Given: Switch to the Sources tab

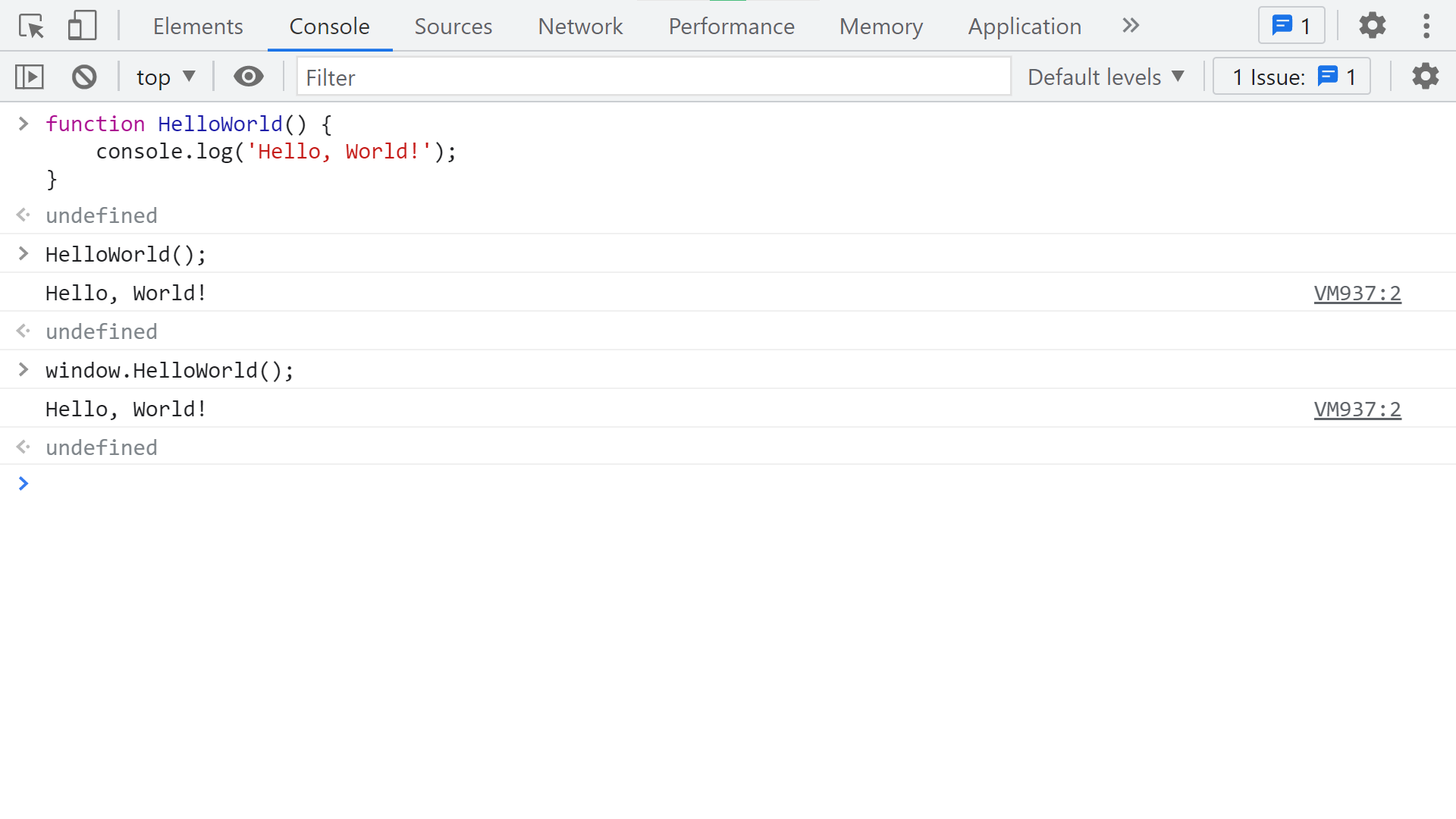Looking at the screenshot, I should pos(453,27).
